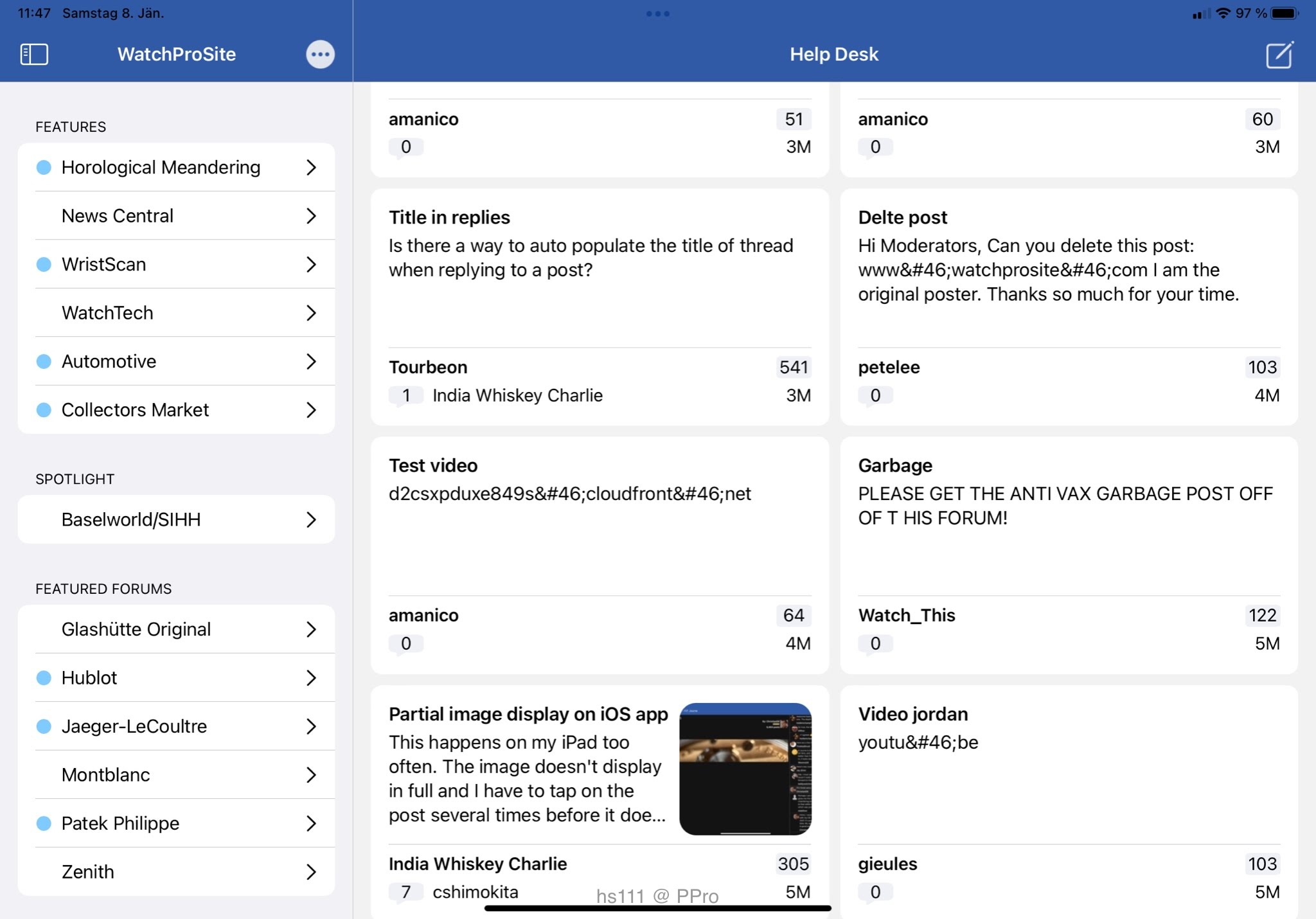Tap the 51 view count badge

[x=794, y=119]
